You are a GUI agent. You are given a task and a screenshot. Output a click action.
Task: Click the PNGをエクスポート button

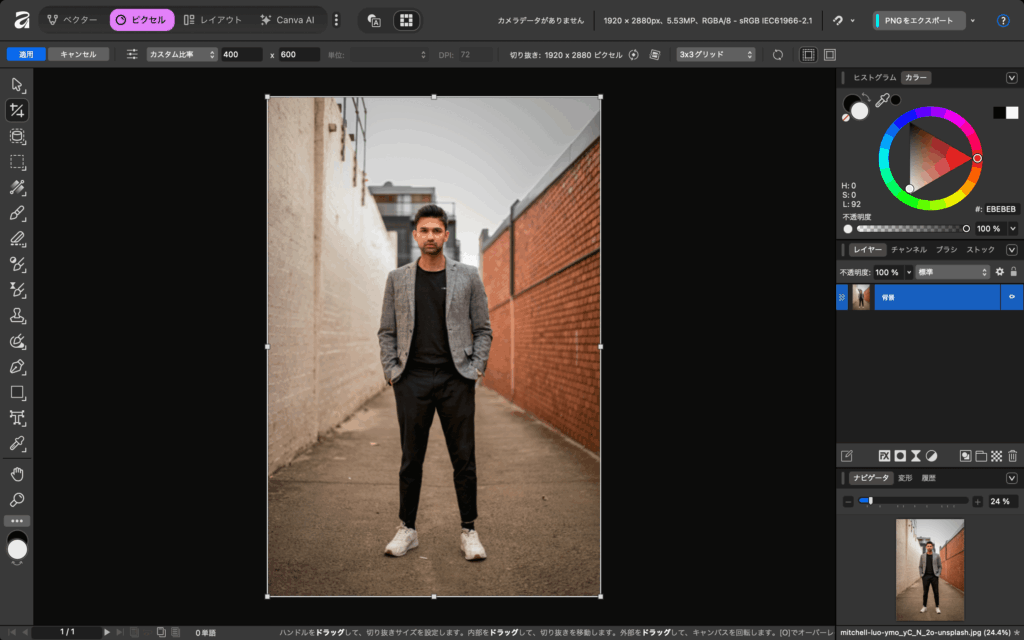[x=919, y=20]
